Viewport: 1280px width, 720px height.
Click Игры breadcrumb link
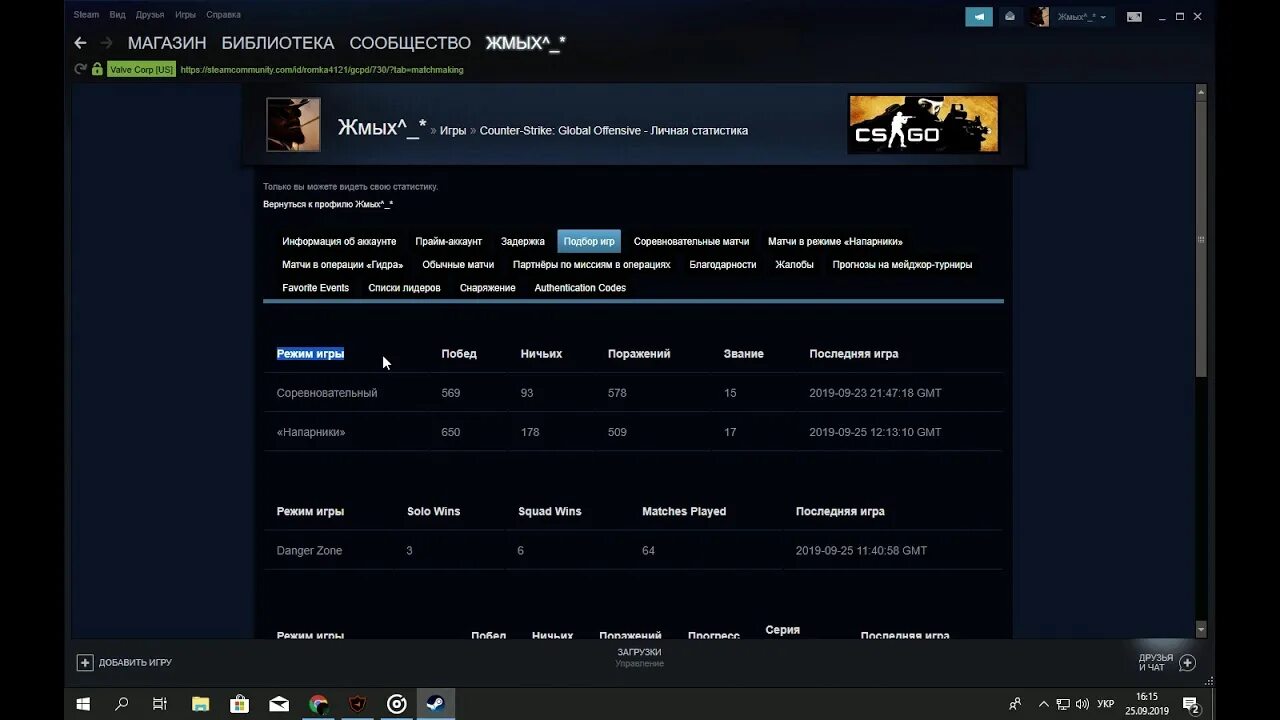click(x=453, y=131)
